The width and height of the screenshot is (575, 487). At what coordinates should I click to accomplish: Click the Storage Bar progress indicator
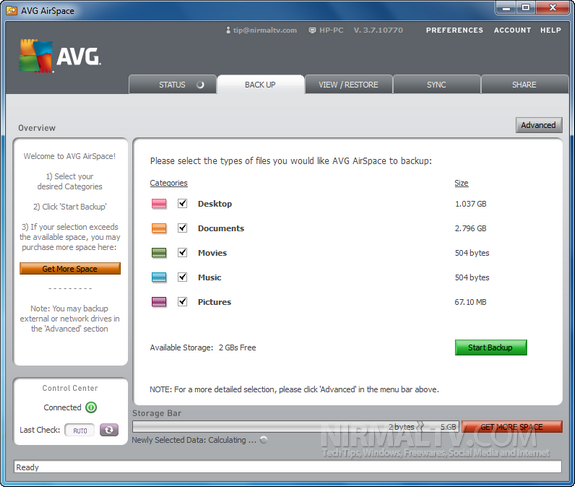point(296,426)
